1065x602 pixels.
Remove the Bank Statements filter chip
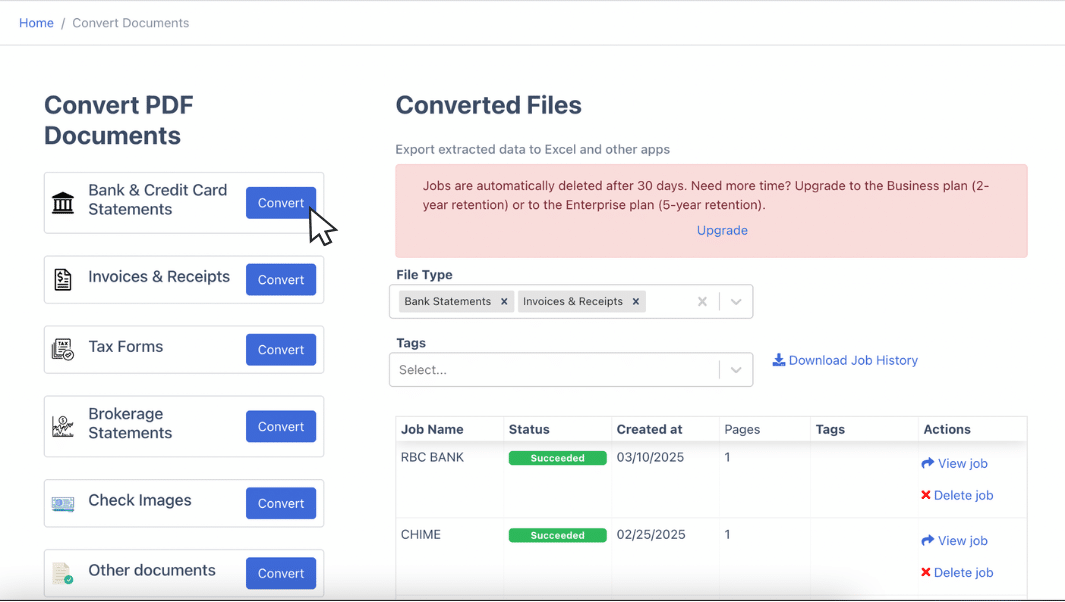pos(504,302)
